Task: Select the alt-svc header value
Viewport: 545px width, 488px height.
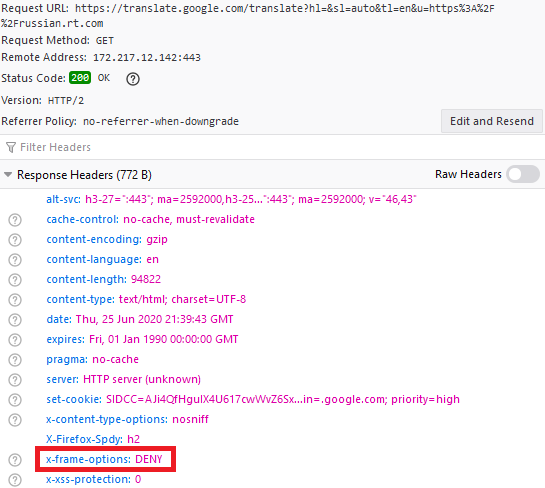Action: pyautogui.click(x=251, y=199)
